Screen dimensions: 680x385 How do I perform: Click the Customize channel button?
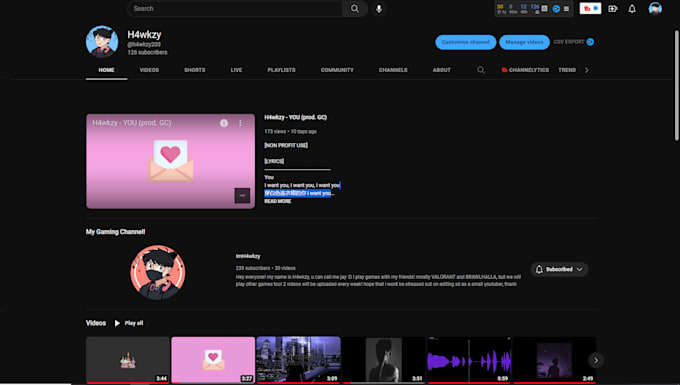click(x=466, y=42)
